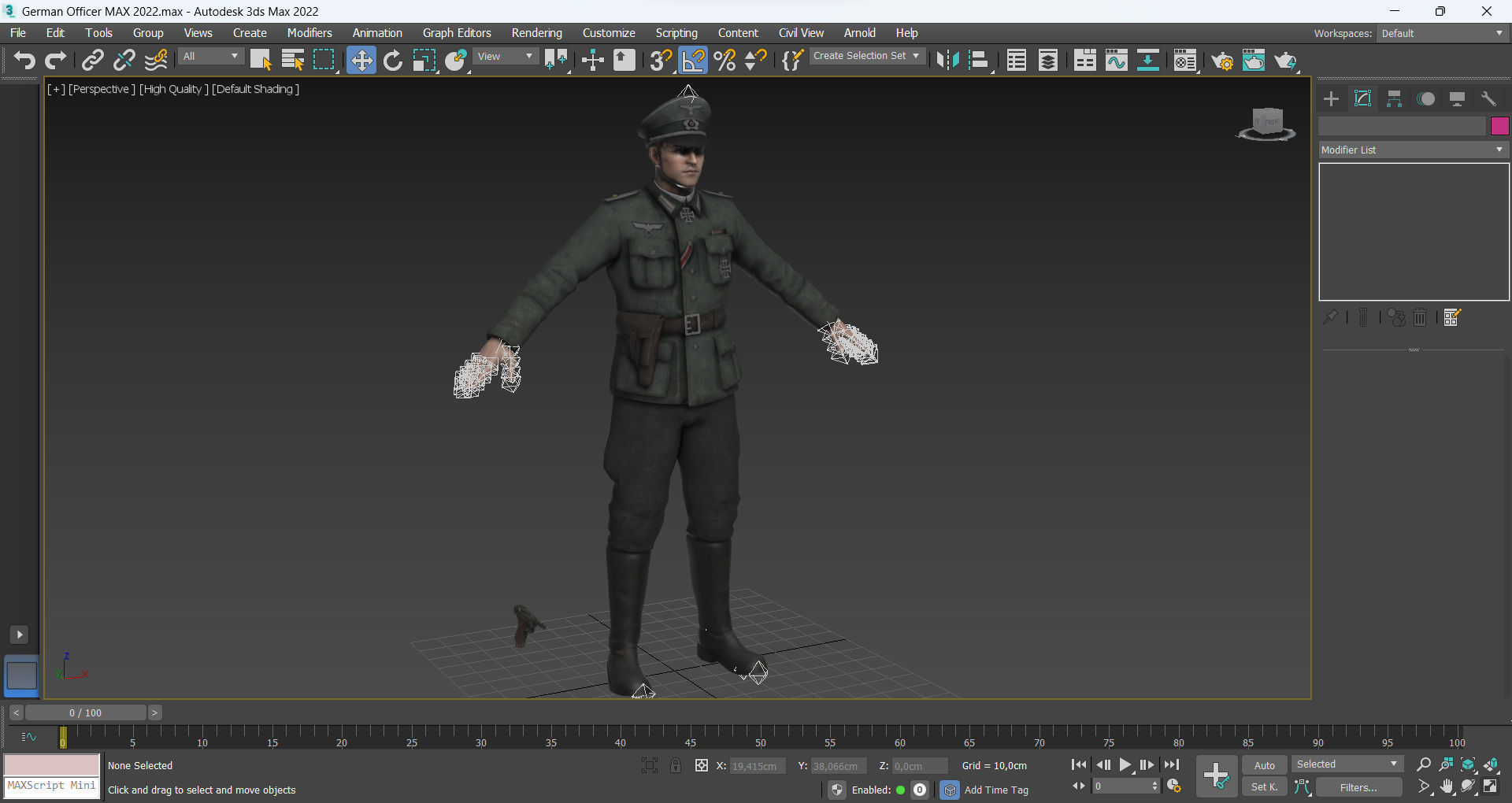
Task: Open the Modifiers menu
Action: tap(309, 33)
